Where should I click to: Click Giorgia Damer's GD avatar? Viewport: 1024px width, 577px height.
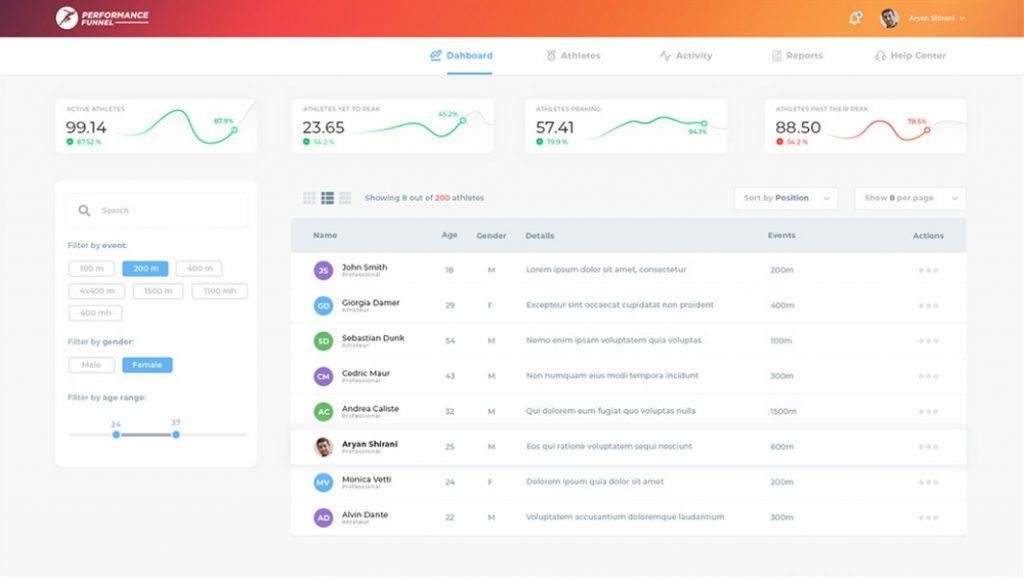click(x=323, y=306)
